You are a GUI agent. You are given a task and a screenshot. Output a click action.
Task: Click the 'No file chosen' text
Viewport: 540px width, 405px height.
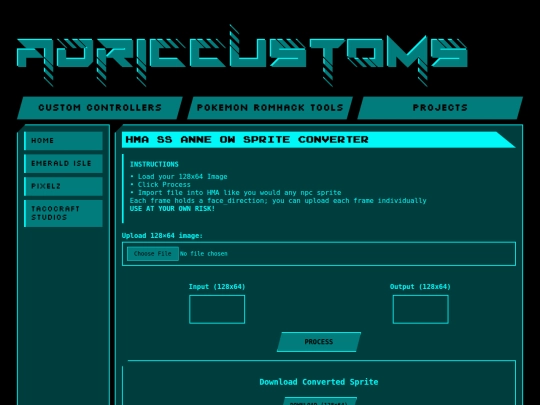tap(204, 254)
